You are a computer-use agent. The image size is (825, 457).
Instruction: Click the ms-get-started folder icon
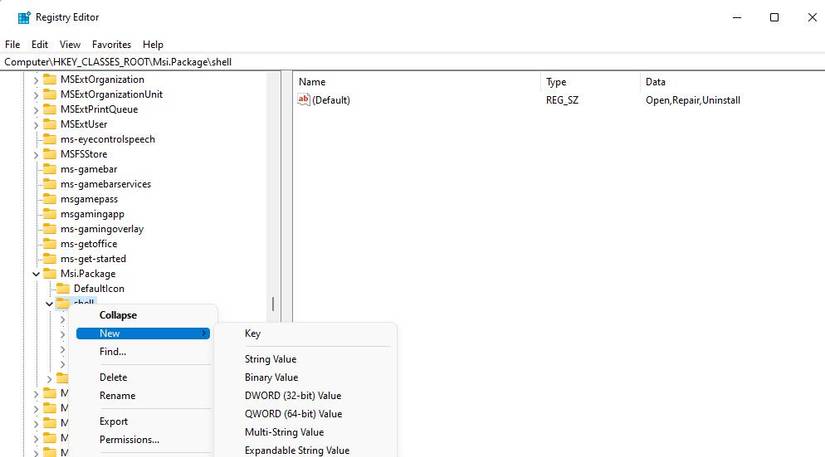[49, 259]
